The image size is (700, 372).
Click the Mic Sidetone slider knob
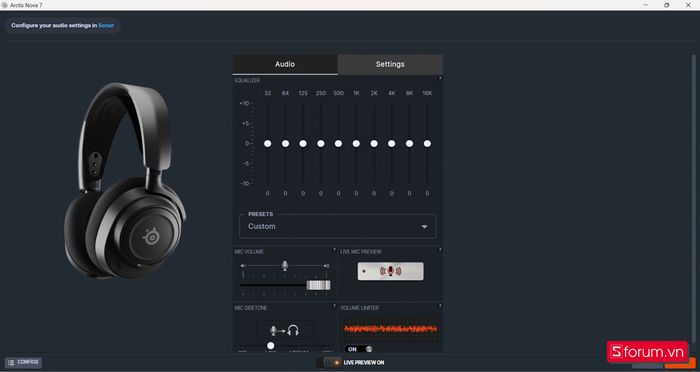pos(271,346)
